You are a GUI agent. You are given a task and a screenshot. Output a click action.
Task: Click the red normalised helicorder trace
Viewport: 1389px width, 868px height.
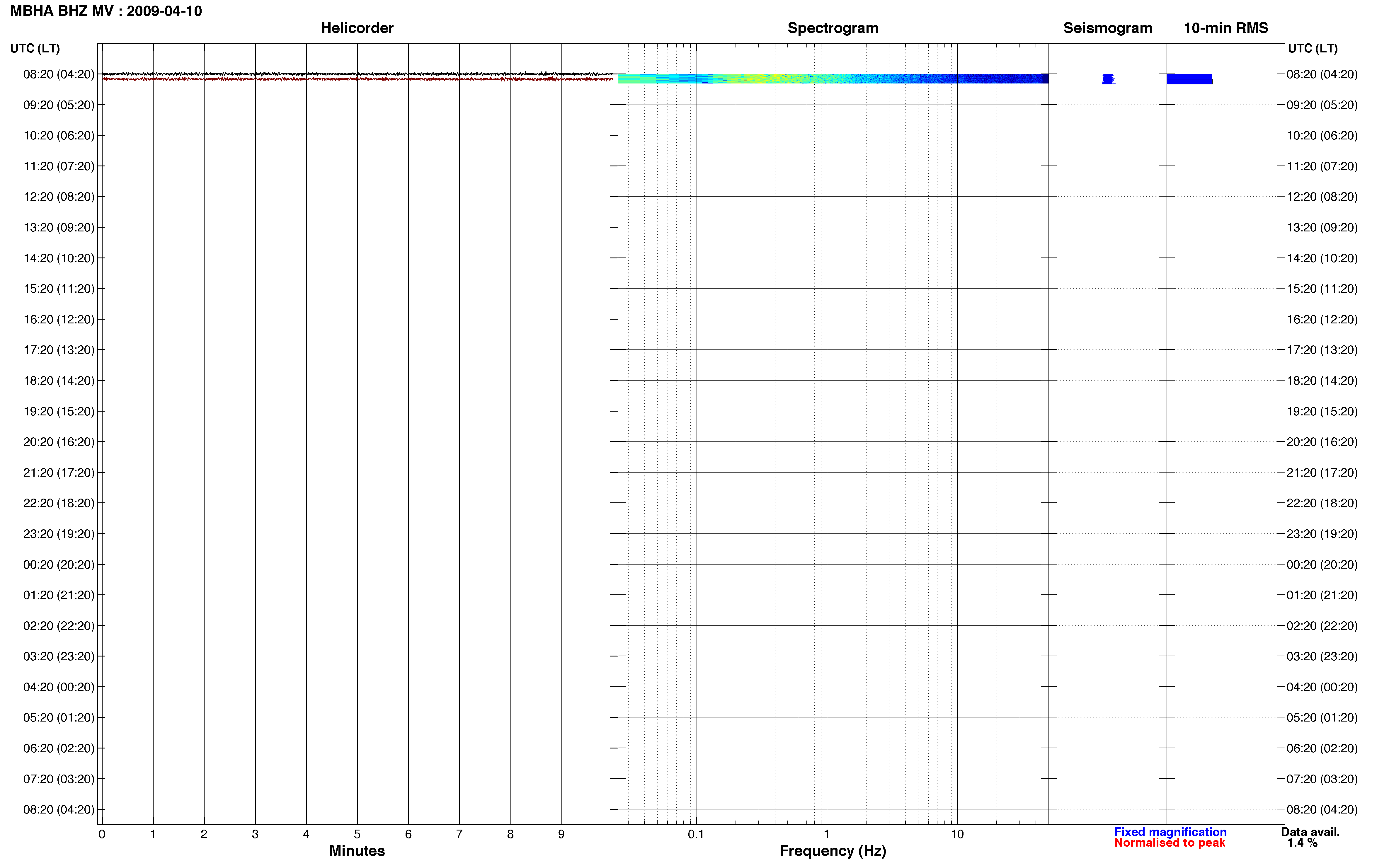click(358, 79)
